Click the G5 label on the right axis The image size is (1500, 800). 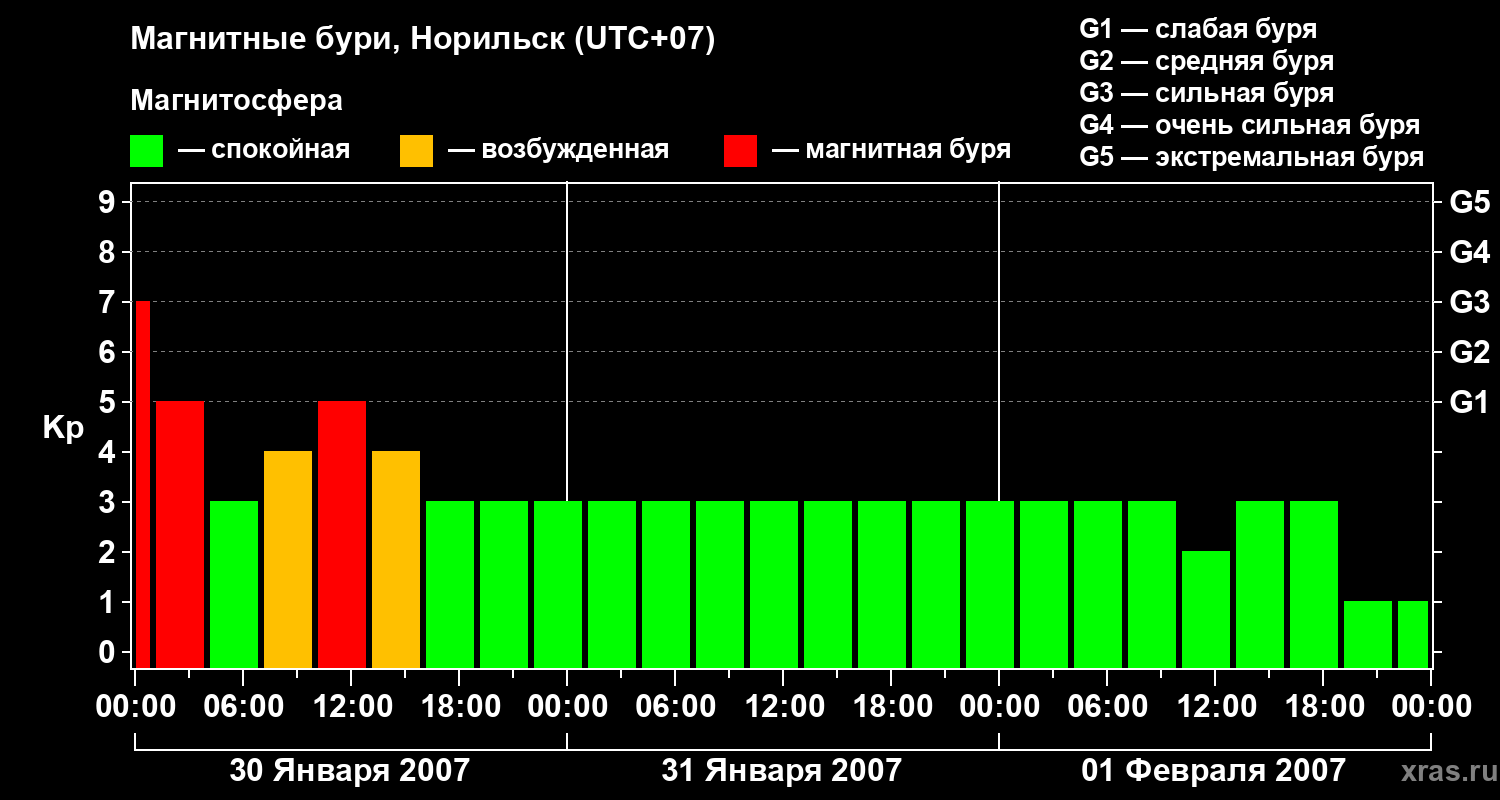coord(1469,202)
